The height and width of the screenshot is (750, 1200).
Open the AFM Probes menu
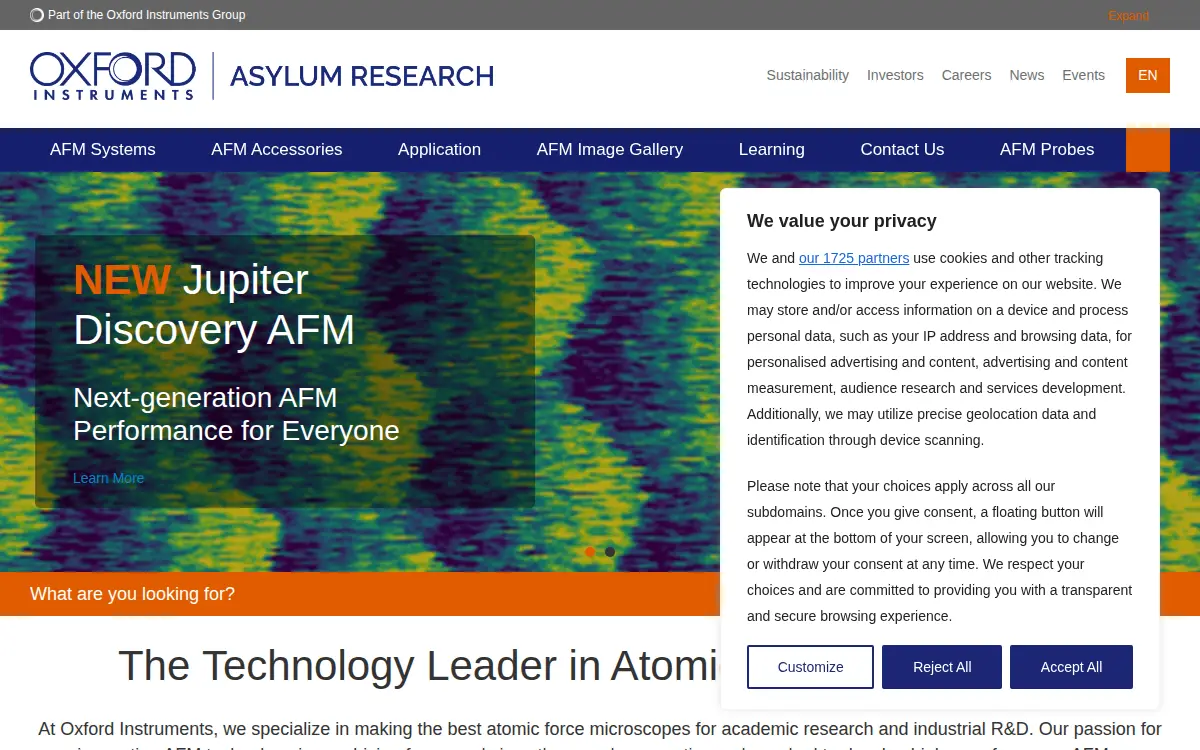[1047, 150]
